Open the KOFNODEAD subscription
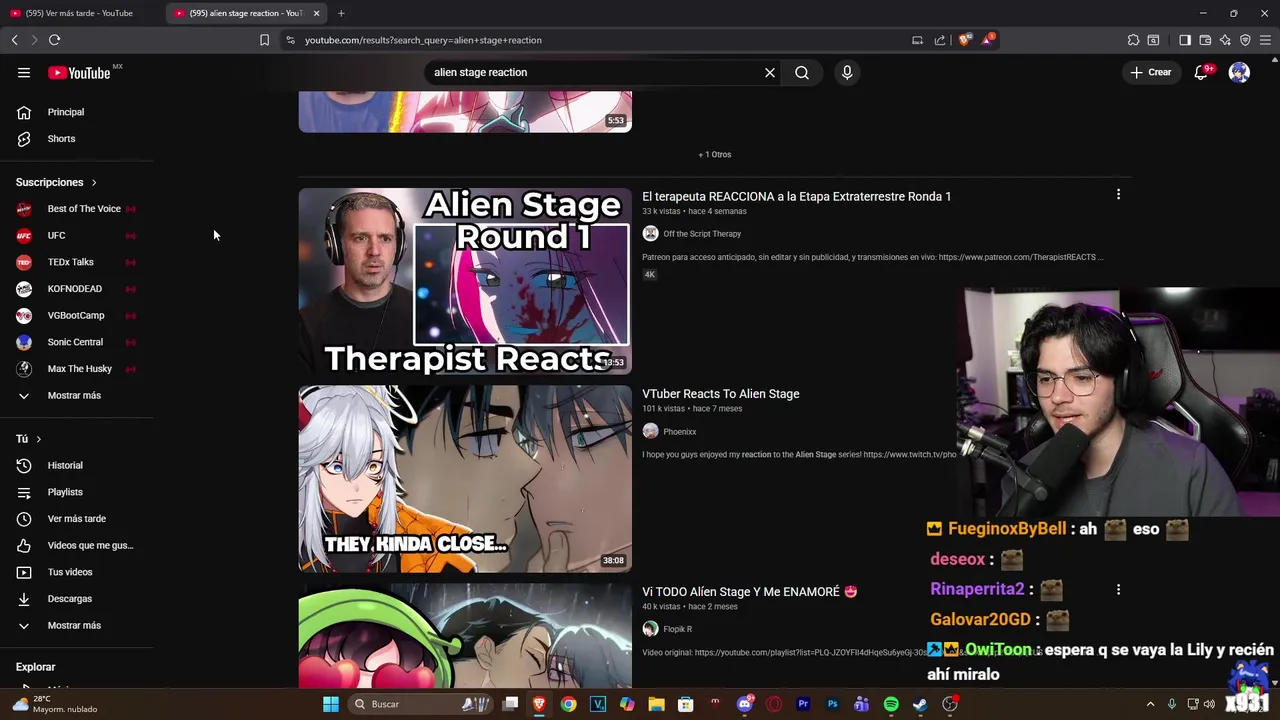The image size is (1280, 720). pyautogui.click(x=77, y=289)
